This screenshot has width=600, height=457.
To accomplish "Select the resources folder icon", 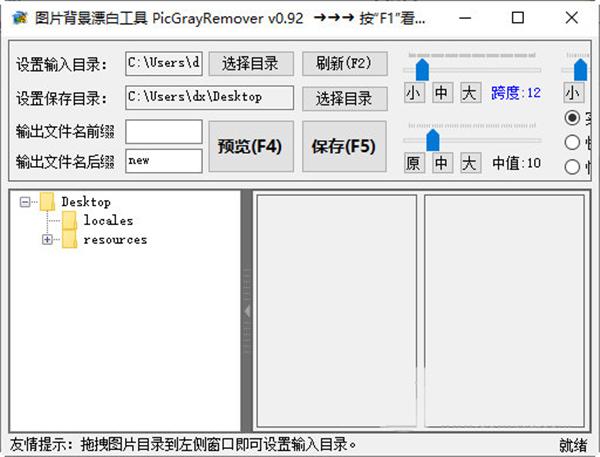I will (x=69, y=240).
